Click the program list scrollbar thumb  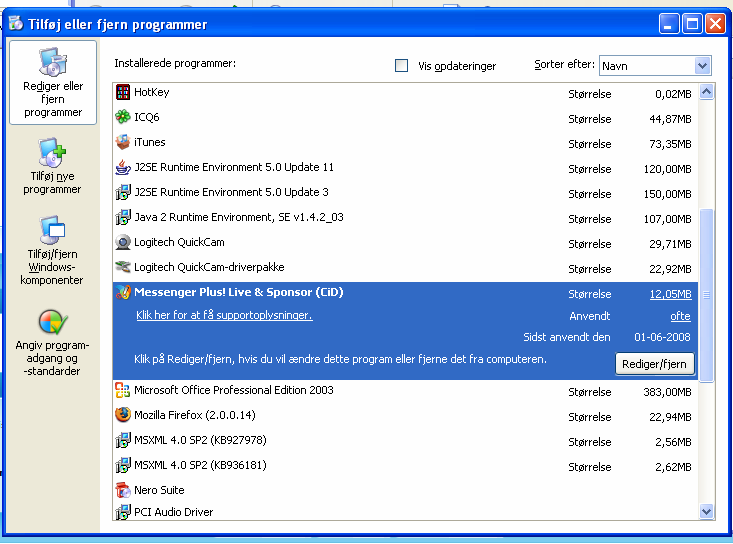point(706,295)
